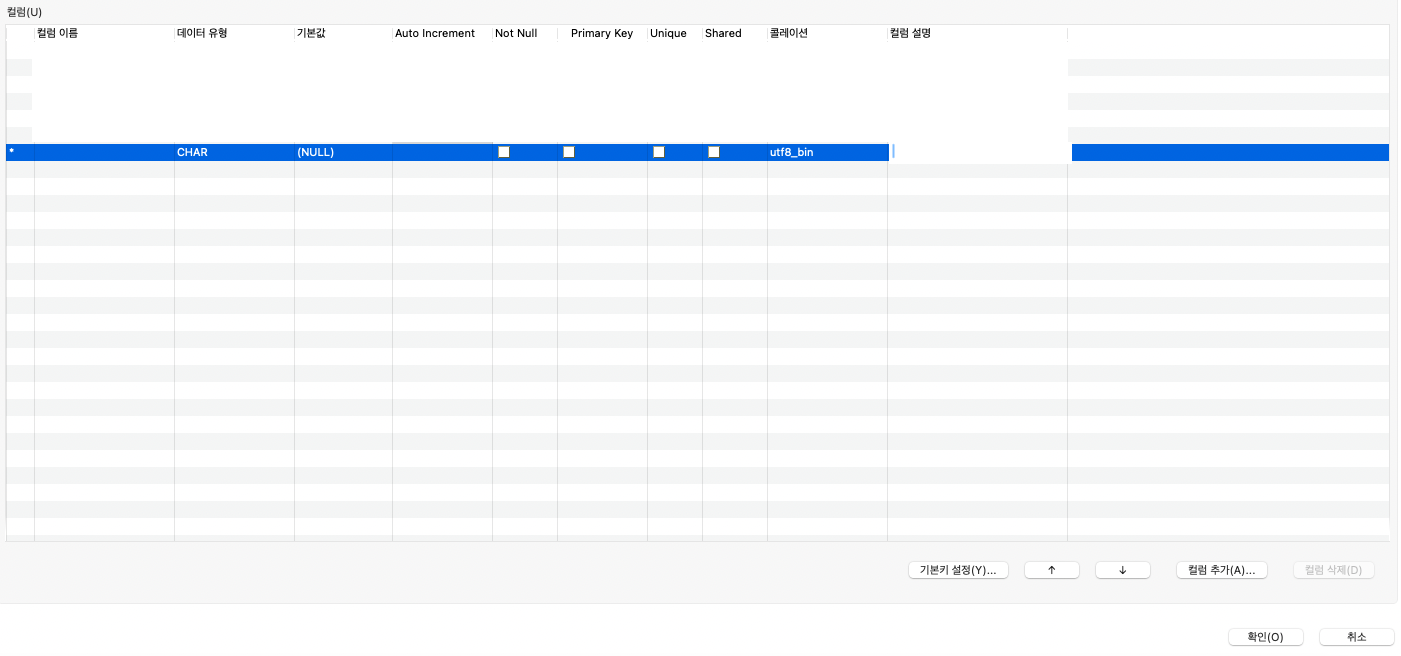
Task: Select the asterisk row marker
Action: pos(13,152)
